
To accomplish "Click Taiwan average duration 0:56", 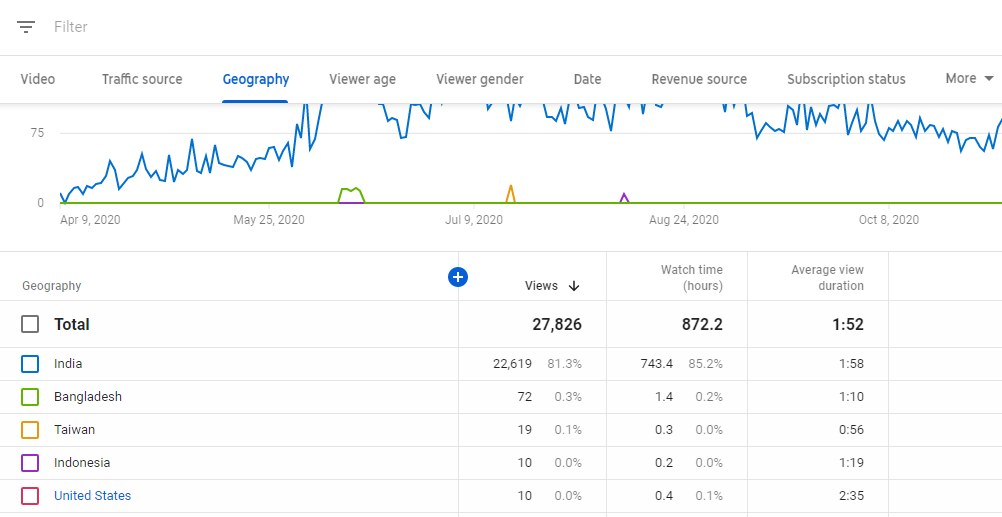I will (852, 429).
